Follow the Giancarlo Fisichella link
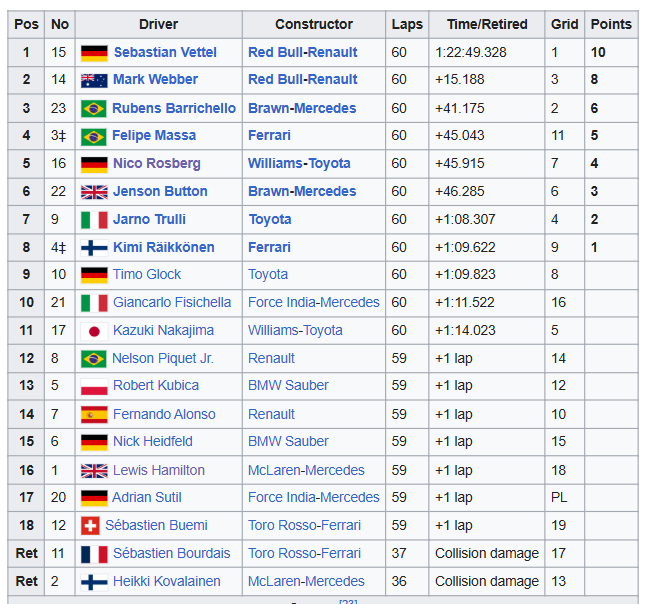This screenshot has width=651, height=604. click(x=172, y=302)
